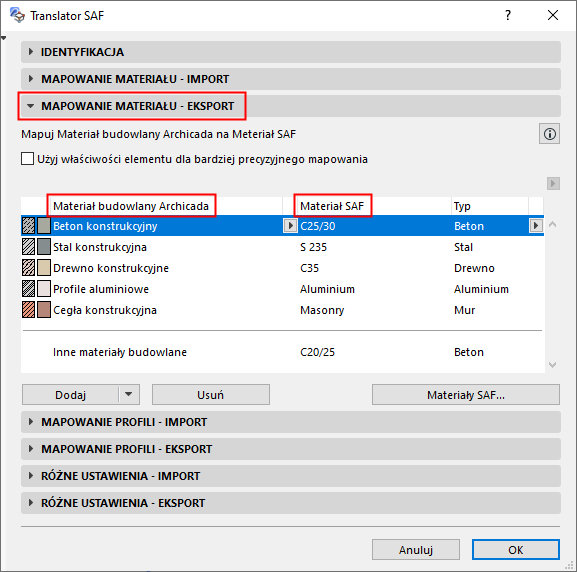Select the 'Inne materiały budowlane' row
The width and height of the screenshot is (577, 572).
282,352
